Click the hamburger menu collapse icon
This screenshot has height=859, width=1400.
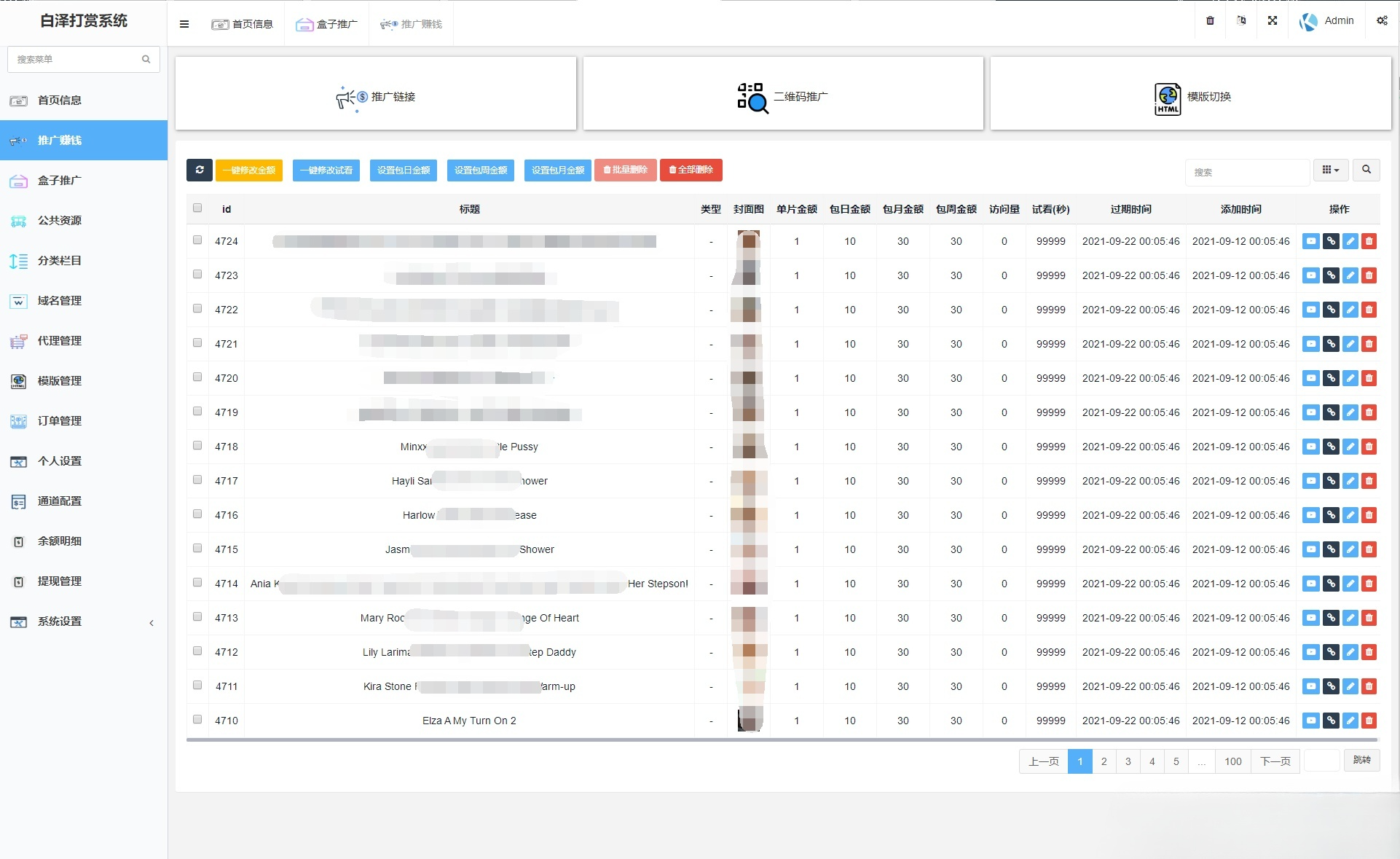coord(184,24)
